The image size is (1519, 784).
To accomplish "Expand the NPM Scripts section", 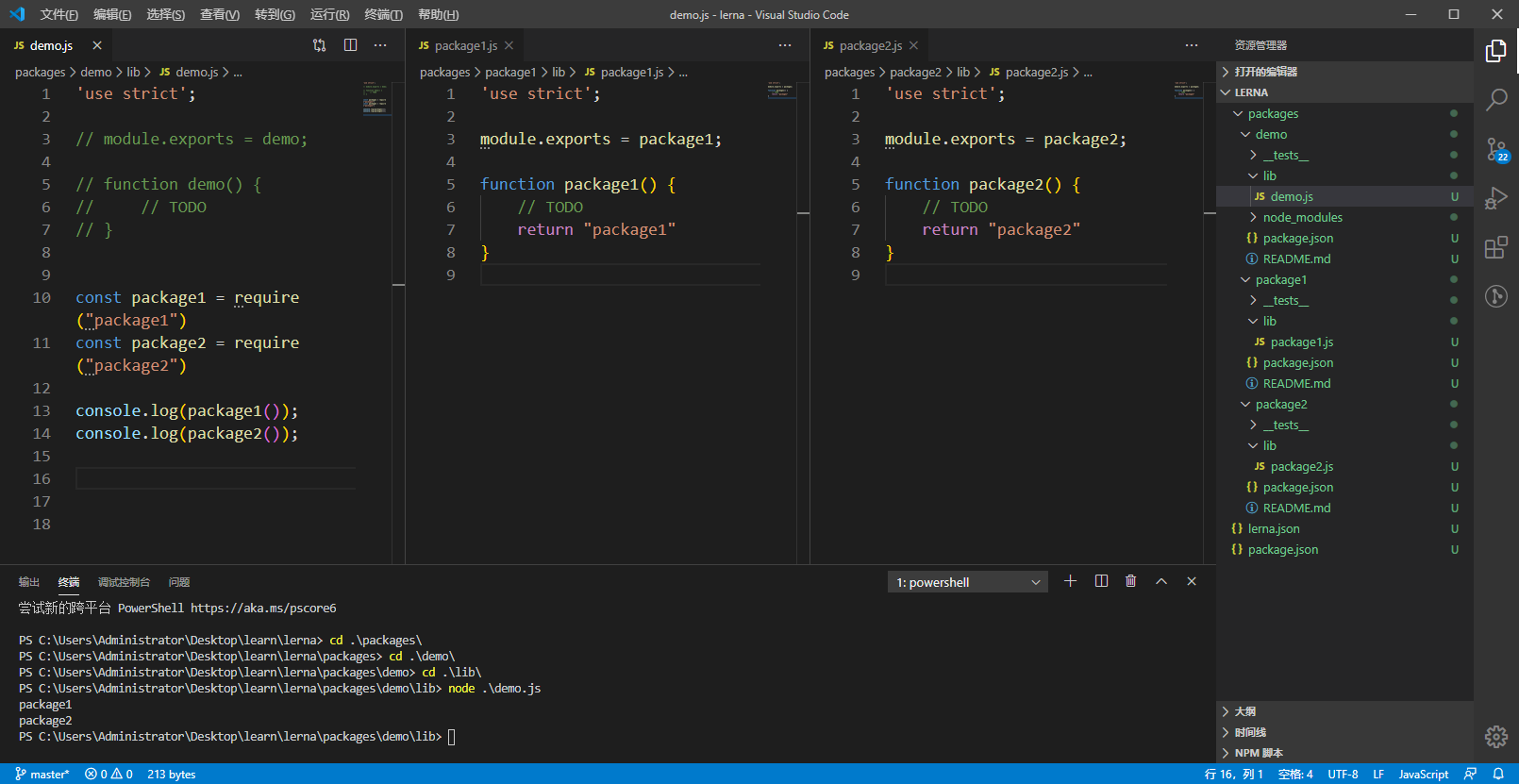I will (1344, 753).
